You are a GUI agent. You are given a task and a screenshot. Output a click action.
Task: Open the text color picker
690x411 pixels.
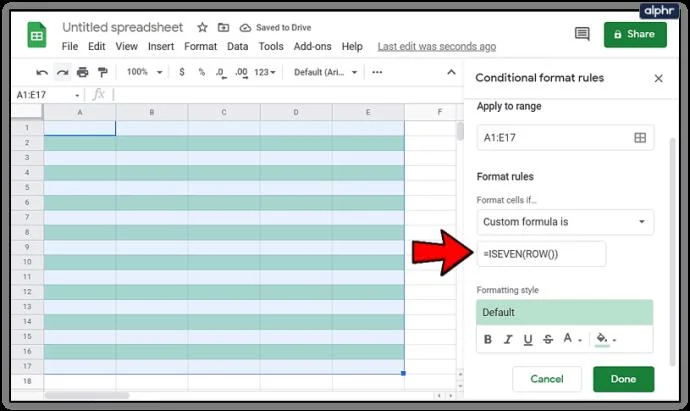pos(572,339)
